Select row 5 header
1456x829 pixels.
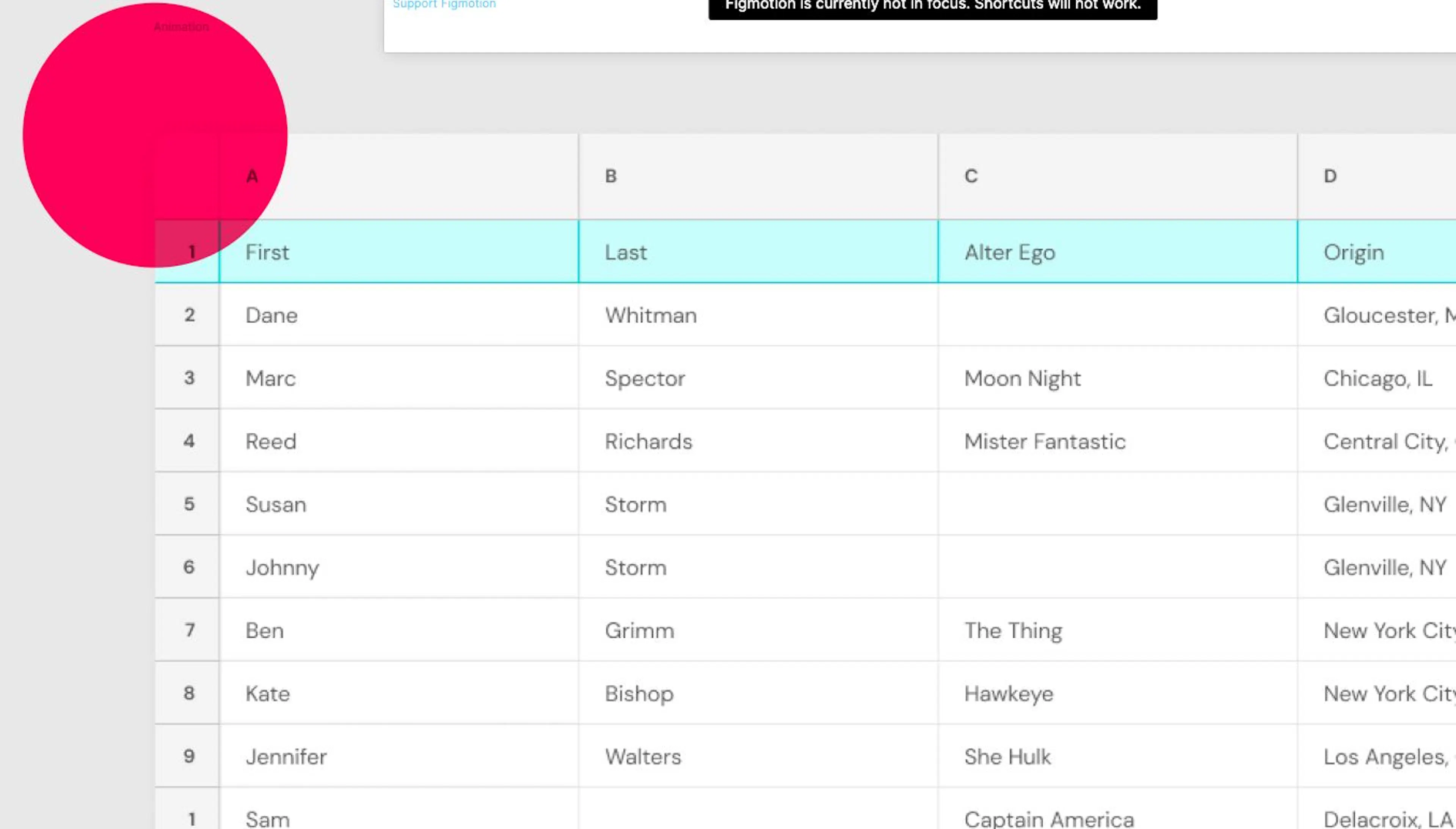point(187,504)
